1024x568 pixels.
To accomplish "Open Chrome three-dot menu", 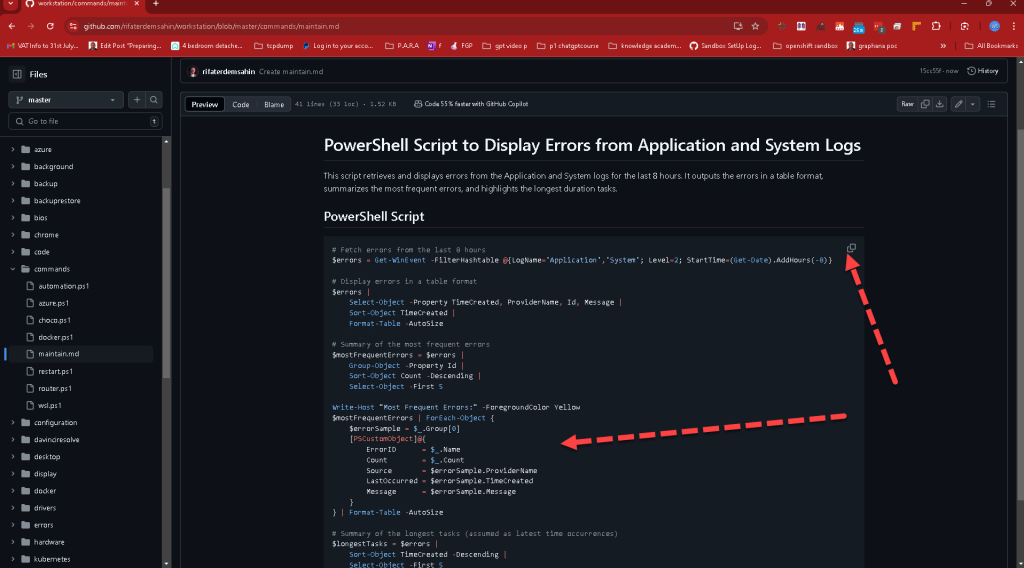I will (1013, 26).
